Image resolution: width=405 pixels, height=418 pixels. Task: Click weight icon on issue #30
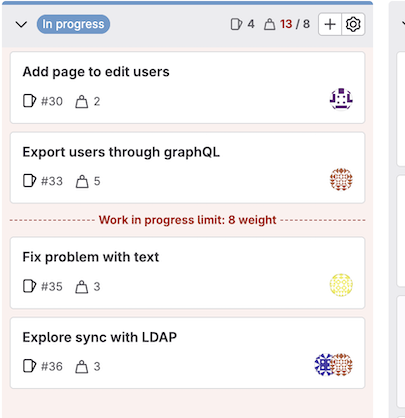[82, 101]
